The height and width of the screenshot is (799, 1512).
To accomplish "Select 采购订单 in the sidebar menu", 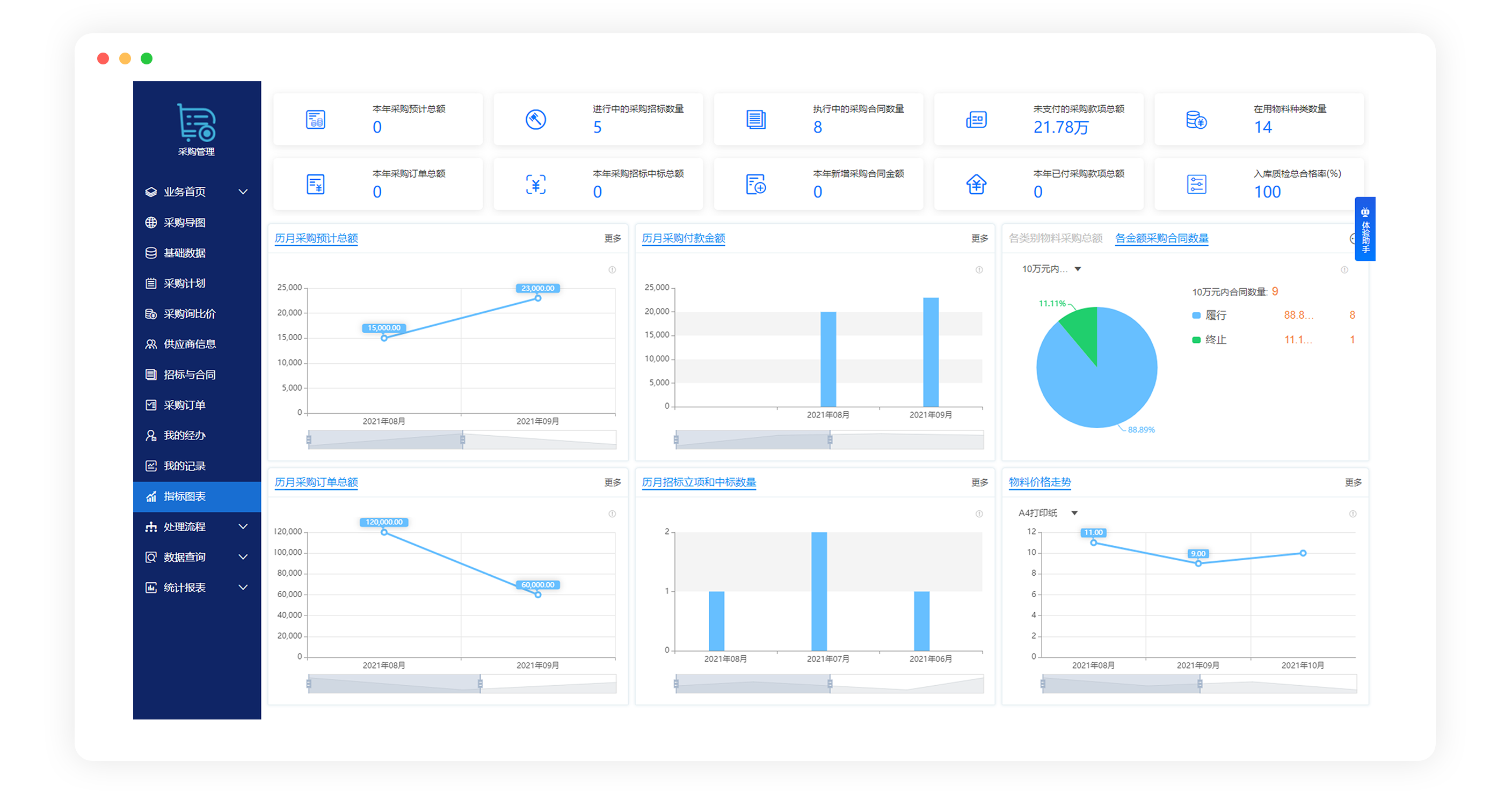I will [x=184, y=405].
